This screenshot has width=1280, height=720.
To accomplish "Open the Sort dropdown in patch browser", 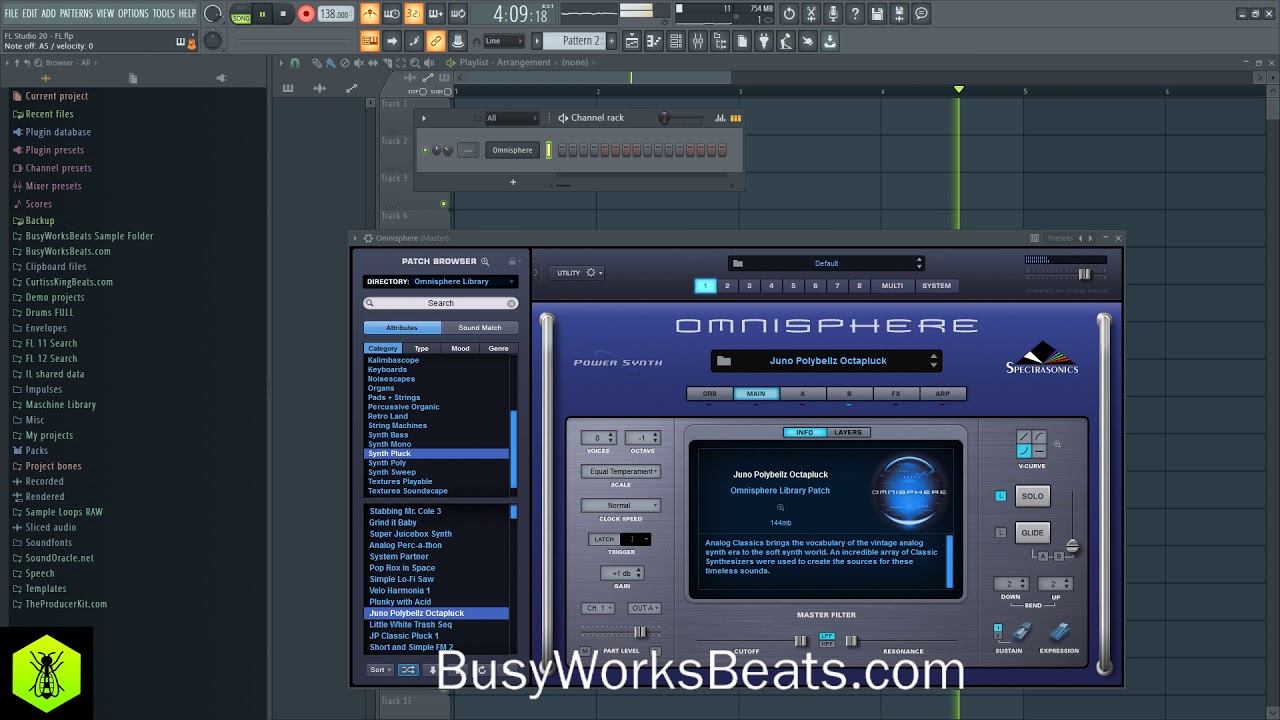I will click(x=380, y=670).
